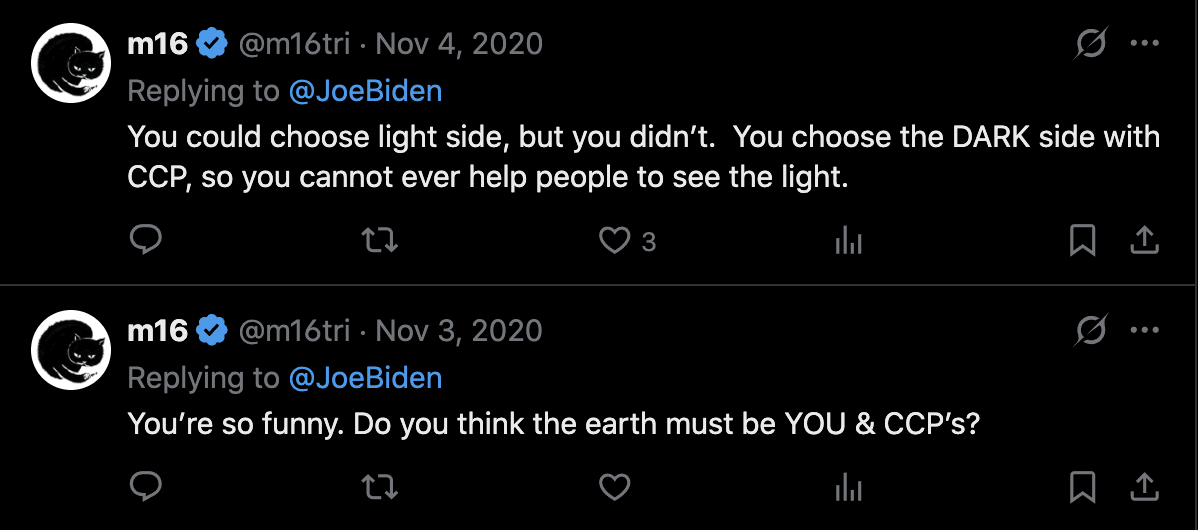Open Grok icon on Nov 3 tweet
This screenshot has height=530, width=1198.
(1092, 330)
